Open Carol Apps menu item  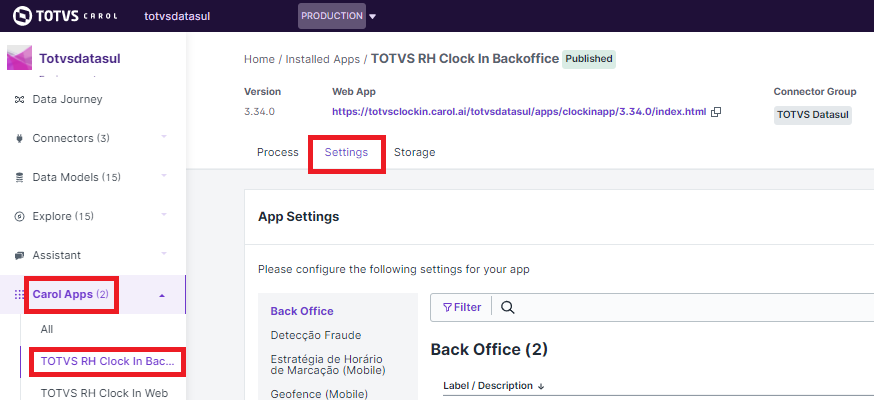(x=71, y=294)
